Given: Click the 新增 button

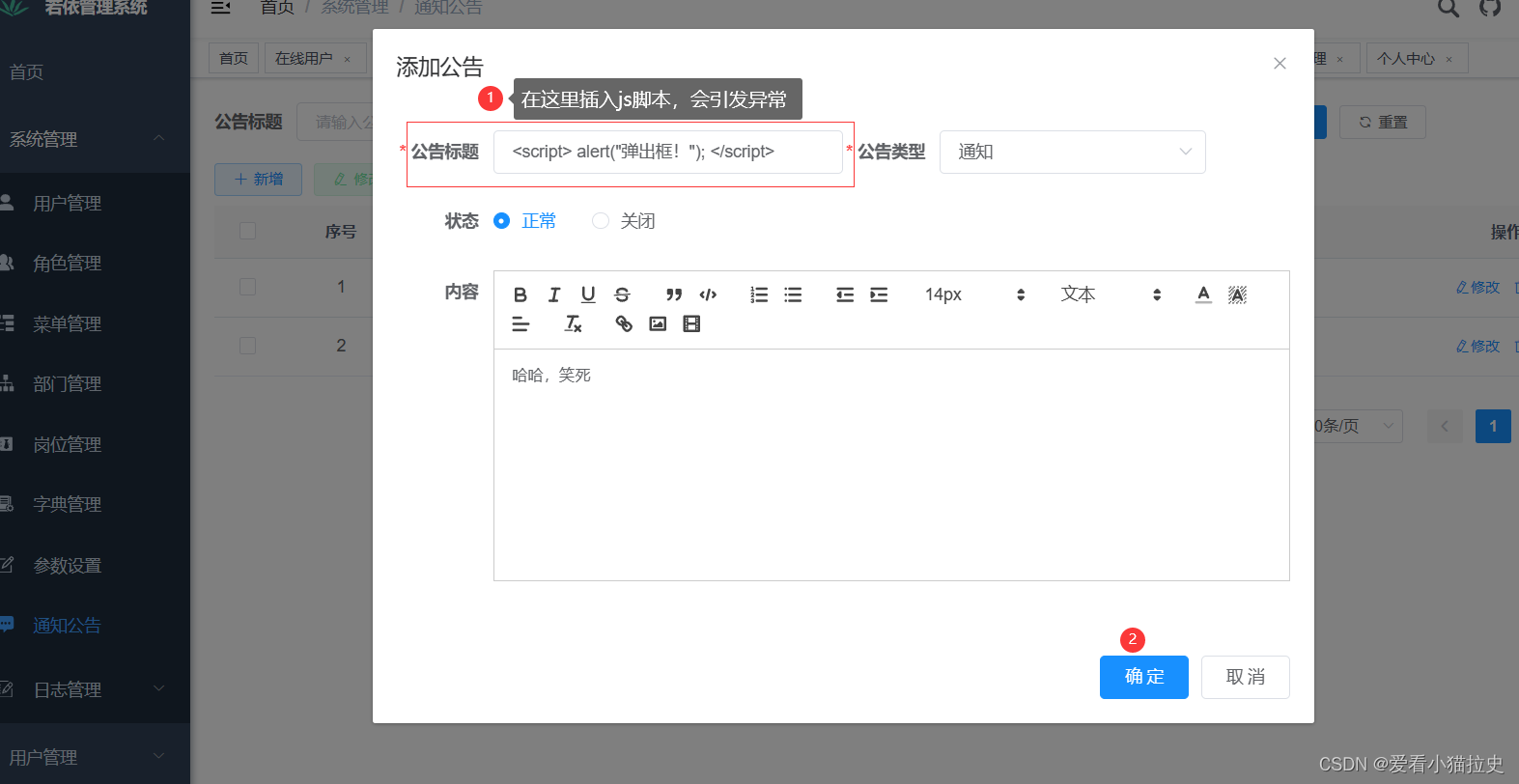Looking at the screenshot, I should click(x=259, y=180).
